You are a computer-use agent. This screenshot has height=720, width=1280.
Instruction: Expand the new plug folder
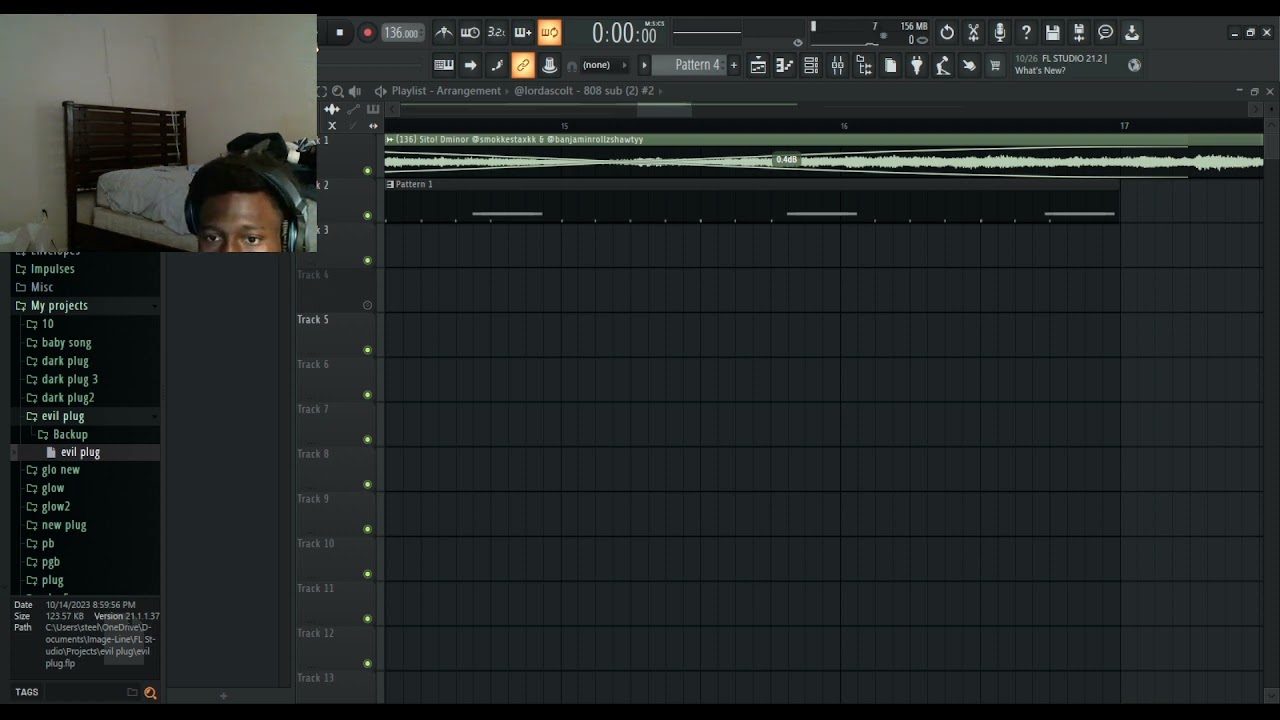tap(85, 525)
